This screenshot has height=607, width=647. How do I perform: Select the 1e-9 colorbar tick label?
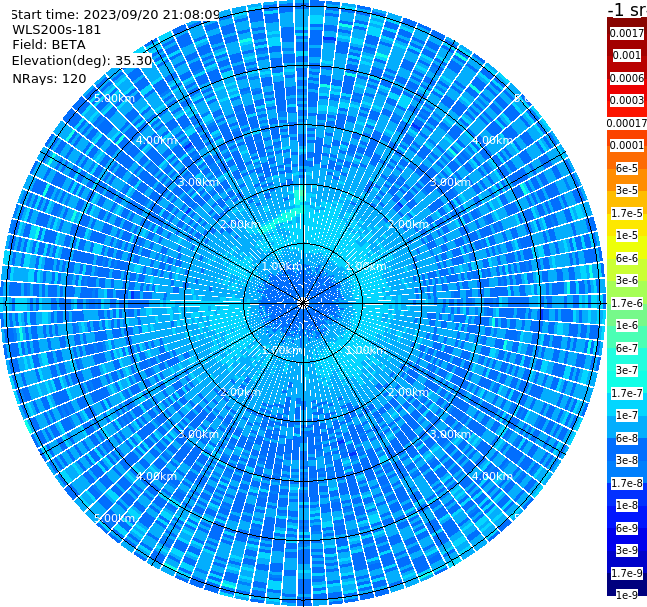pos(627,595)
